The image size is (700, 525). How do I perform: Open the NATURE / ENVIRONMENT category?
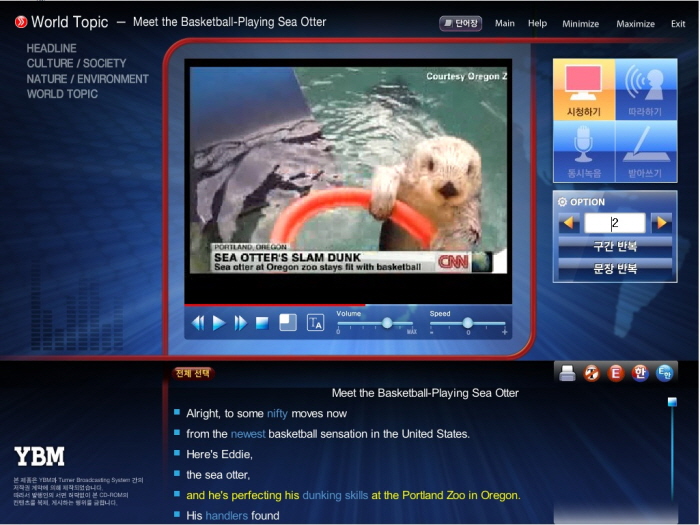point(88,79)
